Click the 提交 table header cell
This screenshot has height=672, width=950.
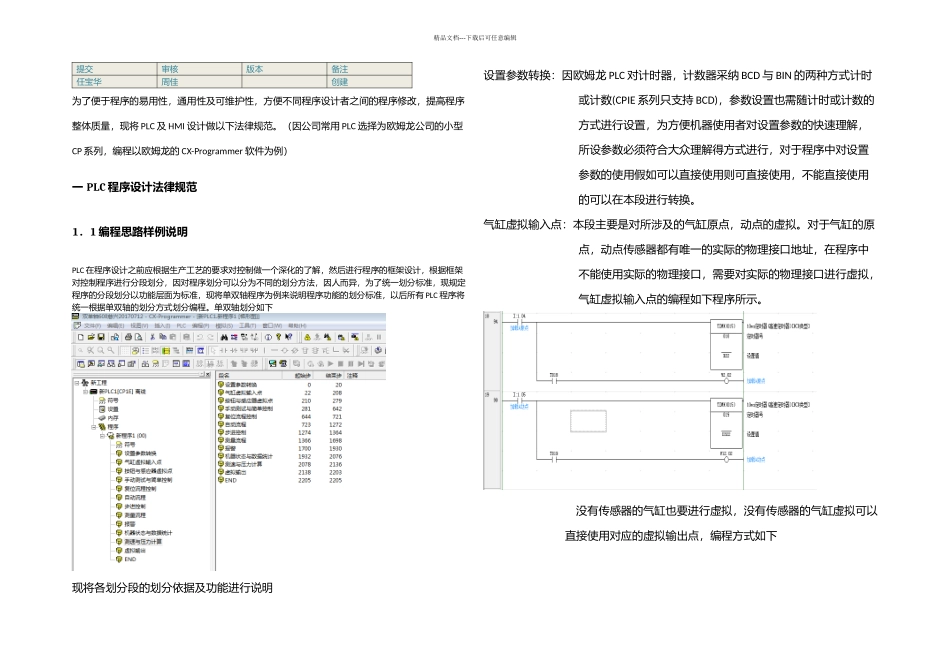tap(115, 69)
